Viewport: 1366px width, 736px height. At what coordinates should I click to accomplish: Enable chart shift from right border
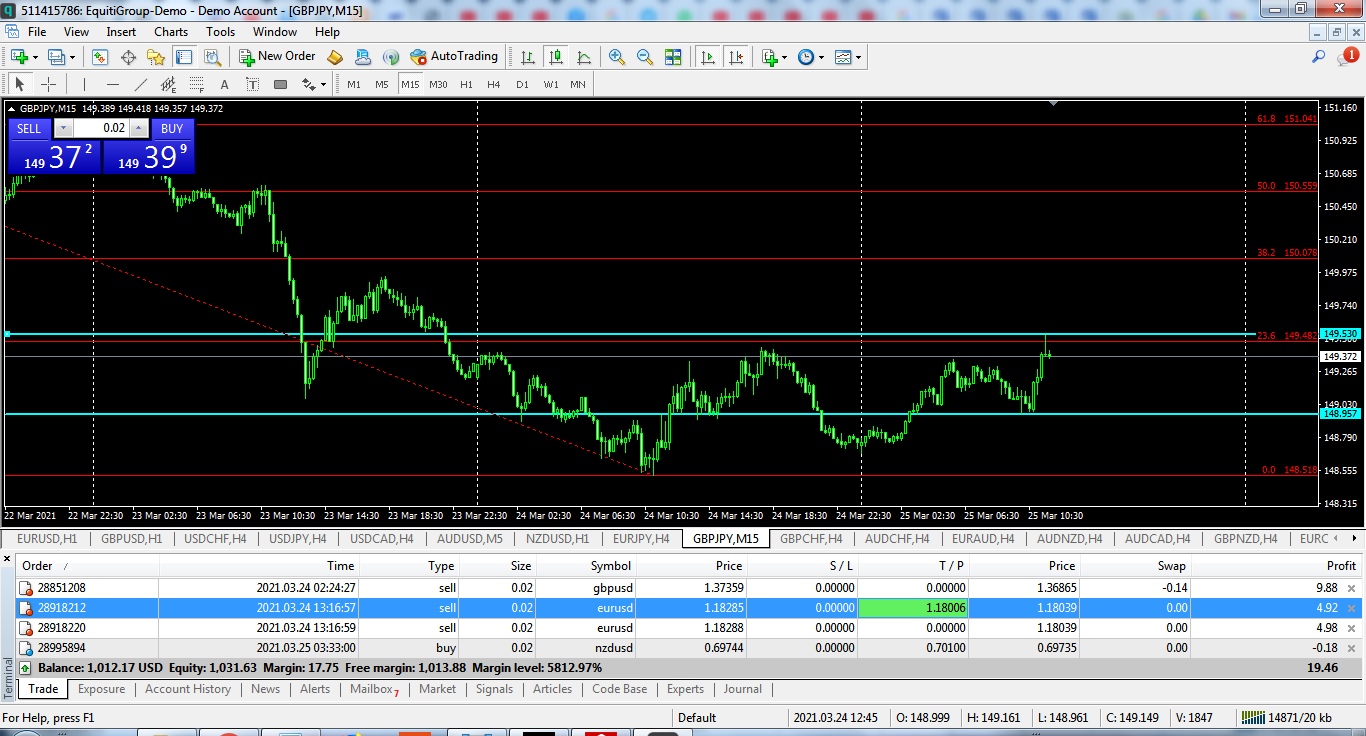click(x=737, y=57)
